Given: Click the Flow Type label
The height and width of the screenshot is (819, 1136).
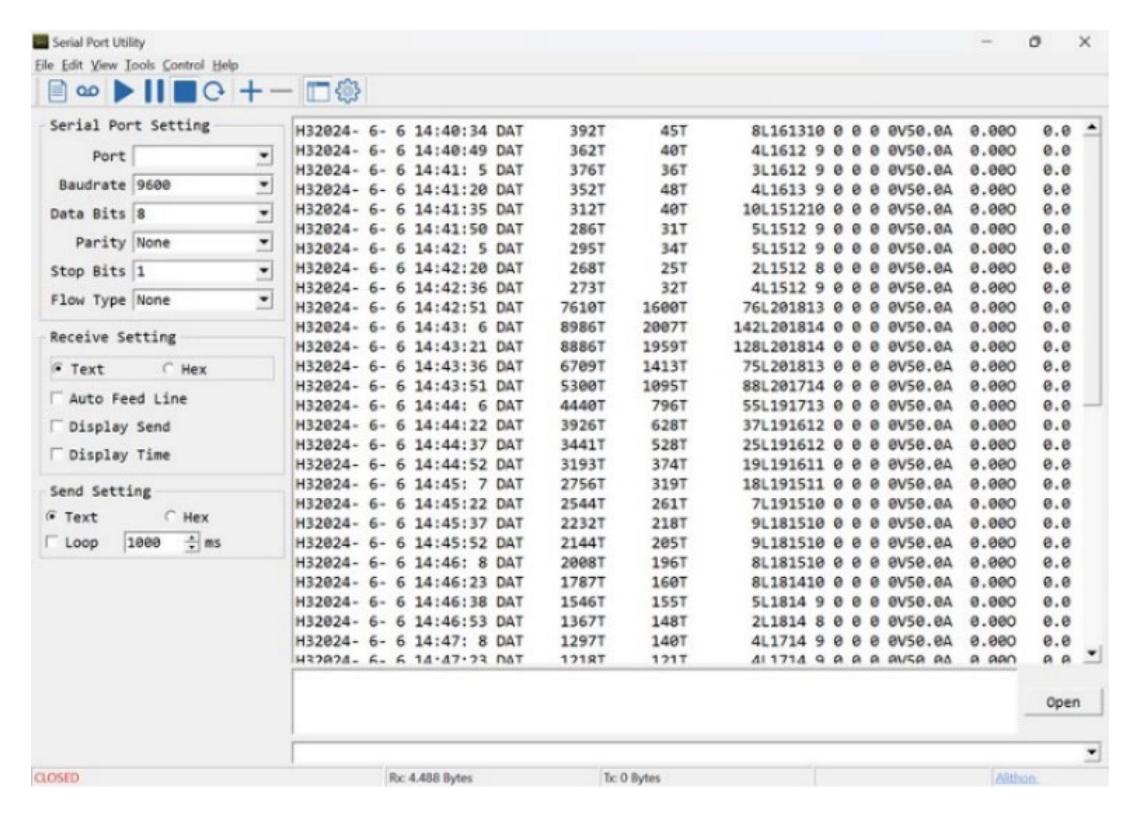Looking at the screenshot, I should click(x=88, y=299).
